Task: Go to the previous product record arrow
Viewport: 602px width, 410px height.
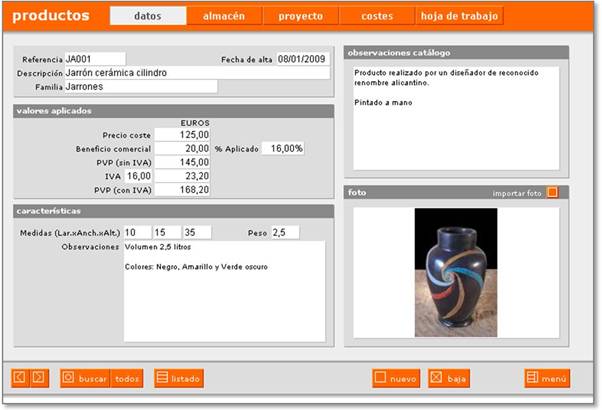Action: 19,377
